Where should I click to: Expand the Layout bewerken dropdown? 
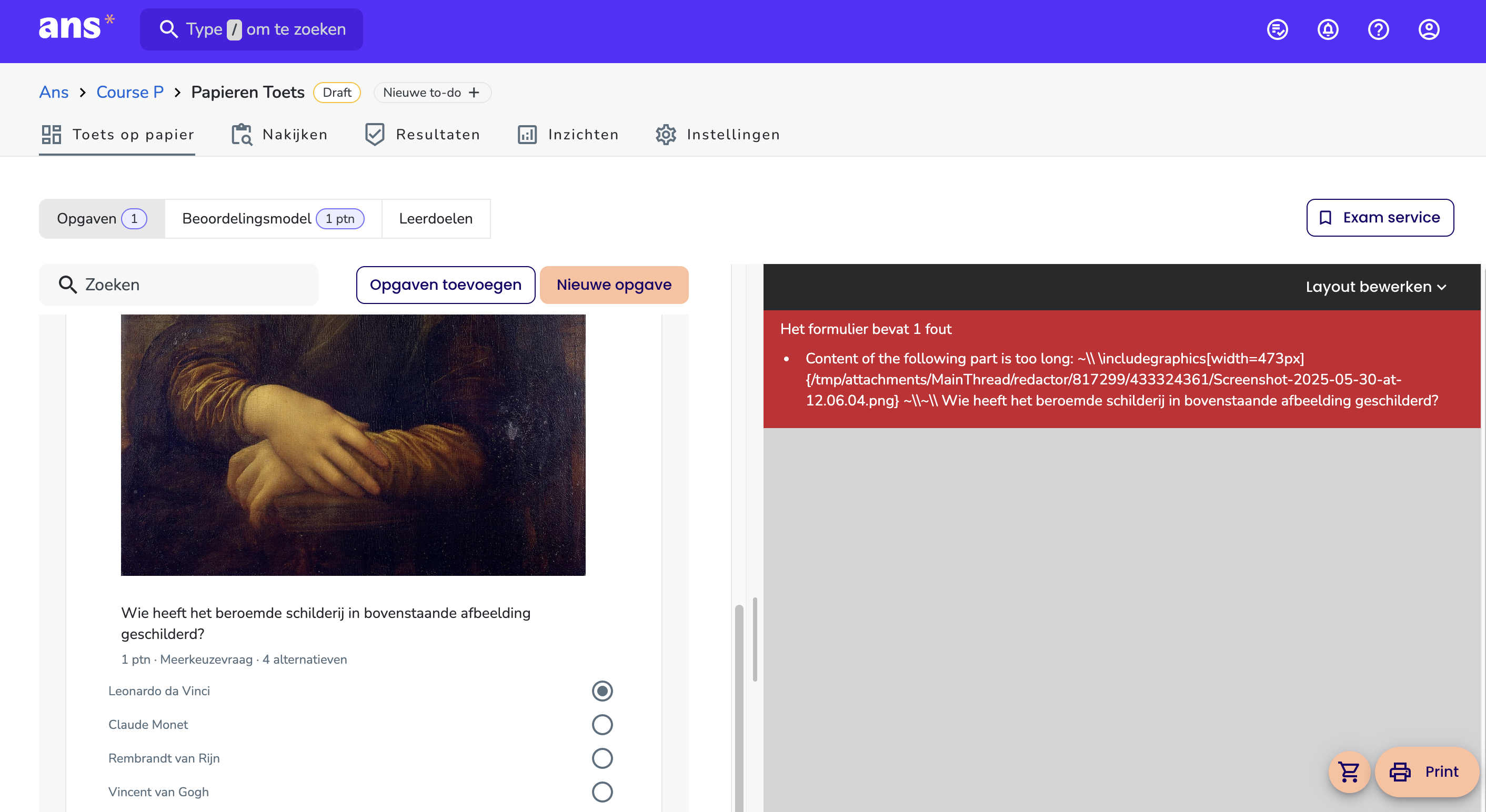coord(1376,287)
